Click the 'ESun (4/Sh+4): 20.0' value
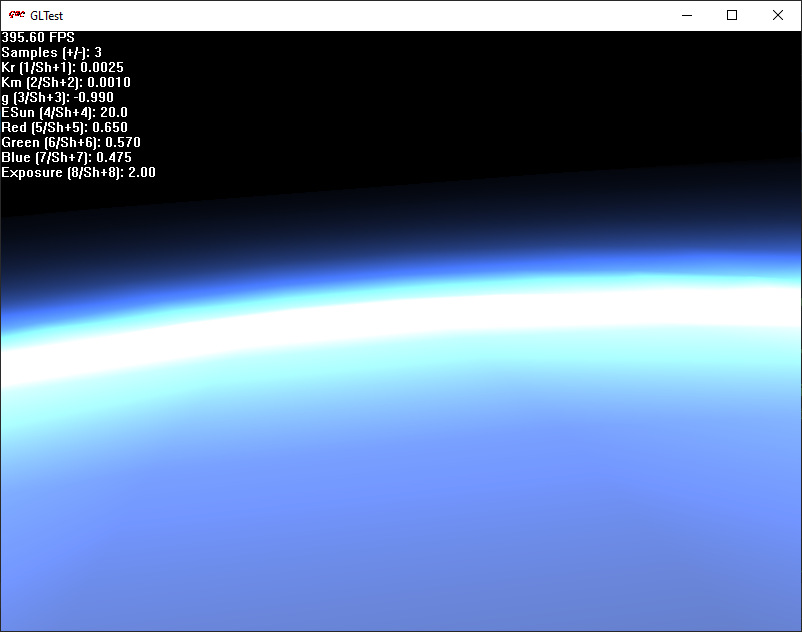Screen dimensions: 802x632 64,112
